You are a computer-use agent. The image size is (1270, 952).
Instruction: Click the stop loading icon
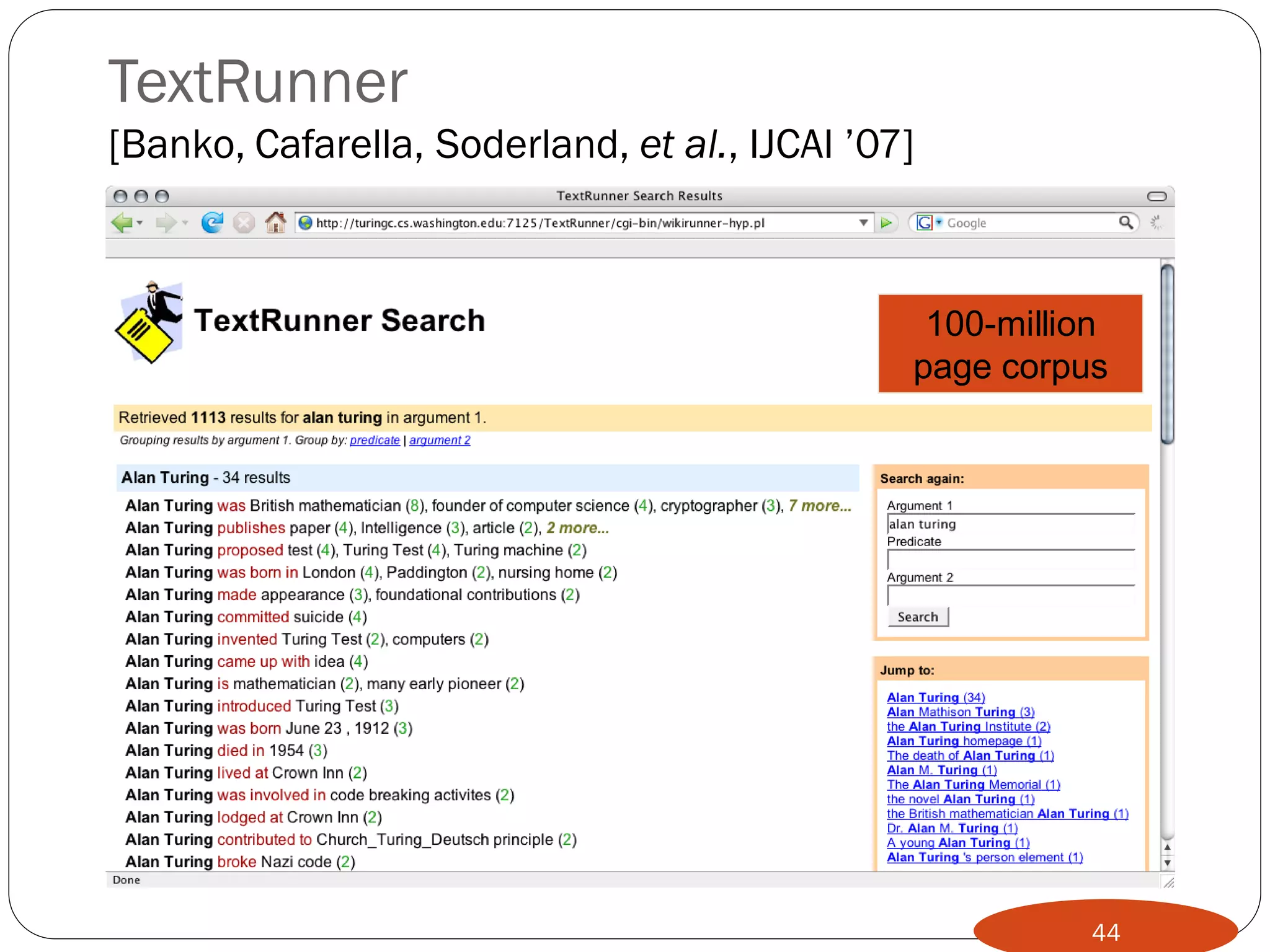(x=244, y=223)
